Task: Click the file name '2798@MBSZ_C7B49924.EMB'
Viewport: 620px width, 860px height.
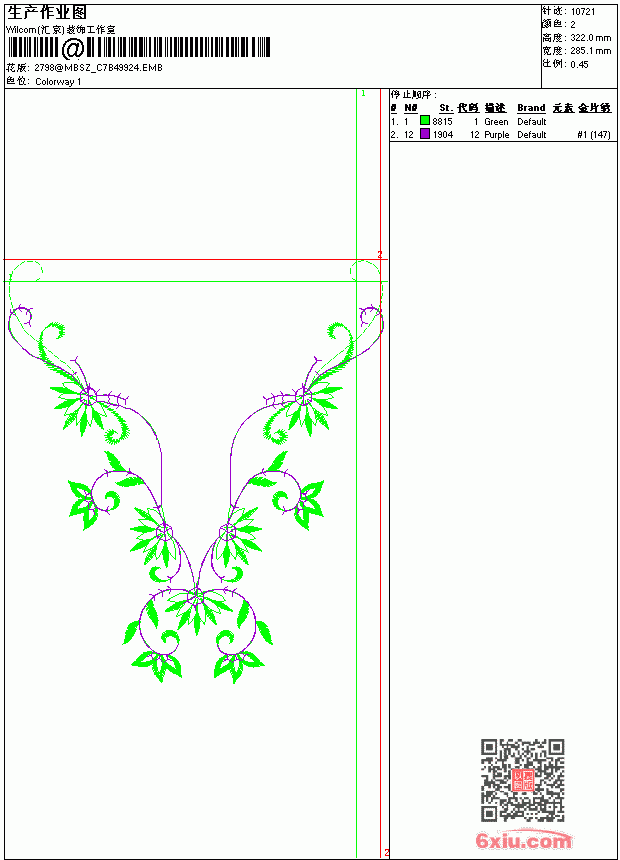Action: point(98,67)
